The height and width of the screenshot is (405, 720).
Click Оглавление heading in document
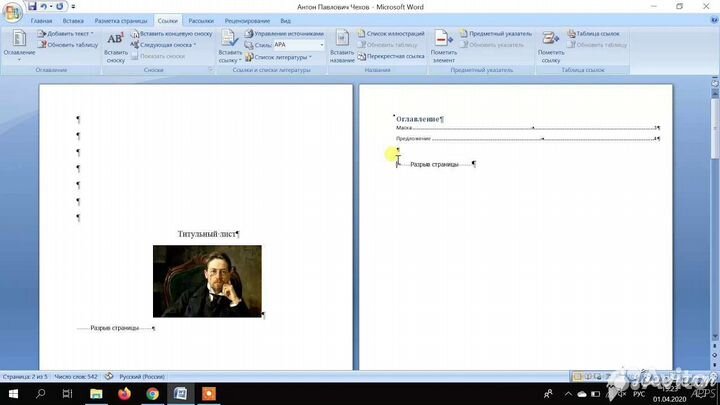point(418,119)
